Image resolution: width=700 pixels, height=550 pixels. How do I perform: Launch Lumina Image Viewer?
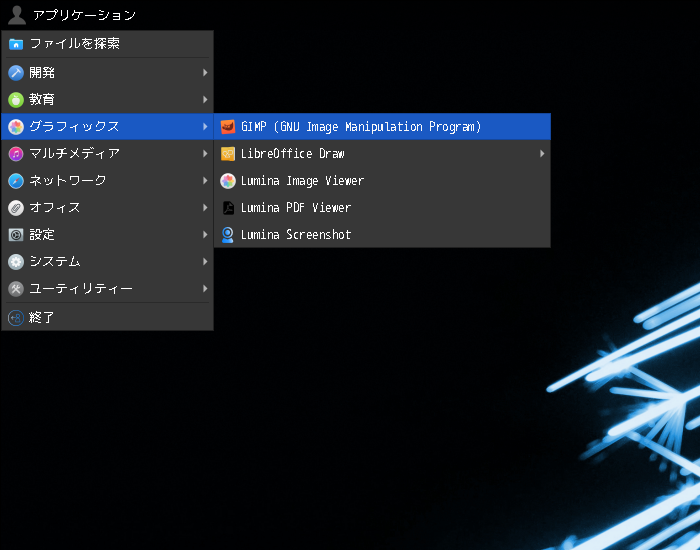click(382, 181)
